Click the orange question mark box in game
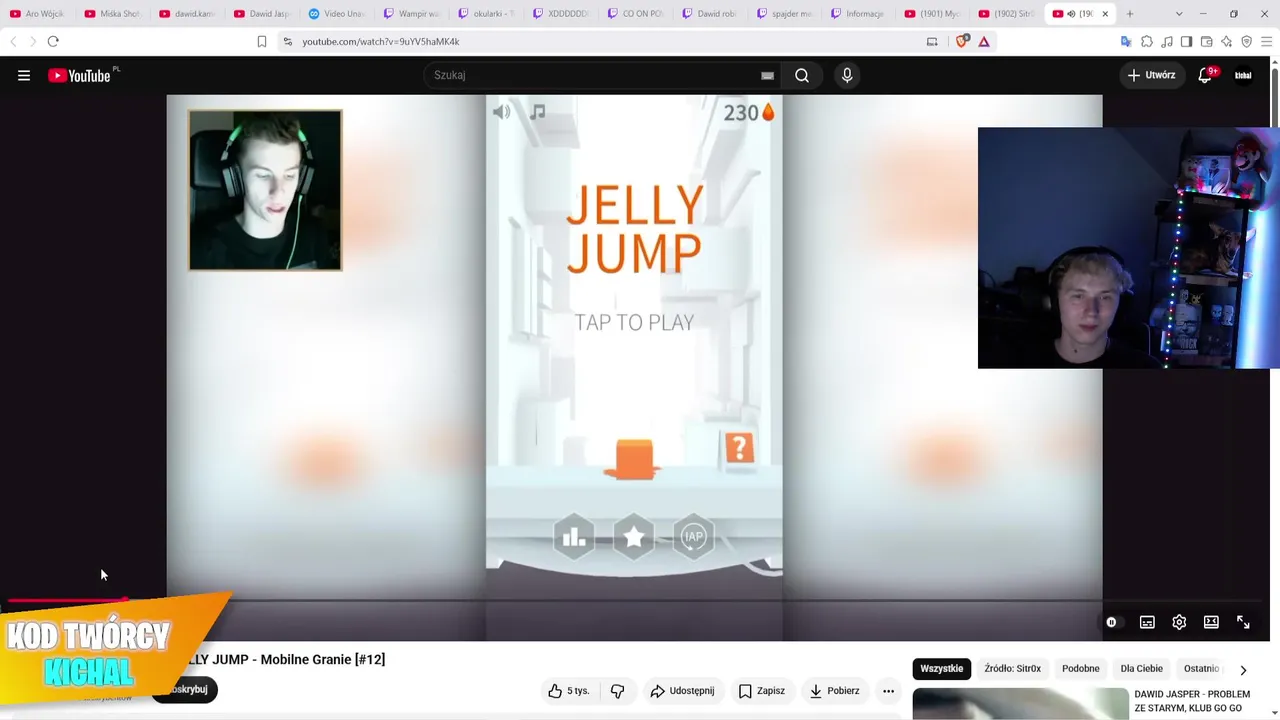 739,448
